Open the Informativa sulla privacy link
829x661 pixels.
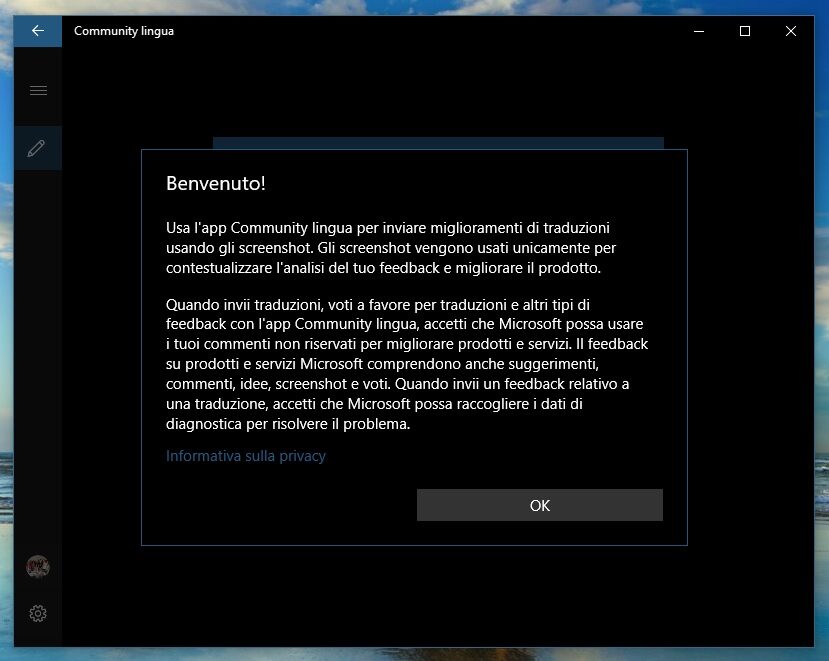[x=246, y=456]
